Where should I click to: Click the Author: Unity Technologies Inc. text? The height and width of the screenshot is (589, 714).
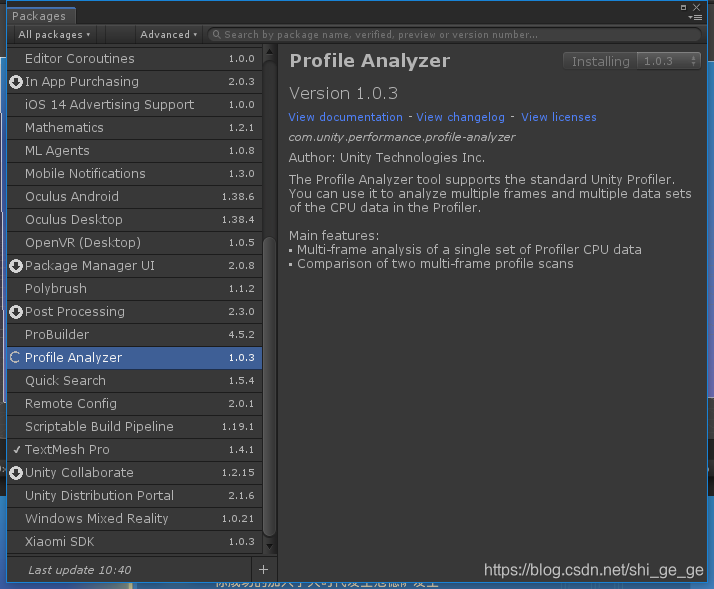point(387,158)
